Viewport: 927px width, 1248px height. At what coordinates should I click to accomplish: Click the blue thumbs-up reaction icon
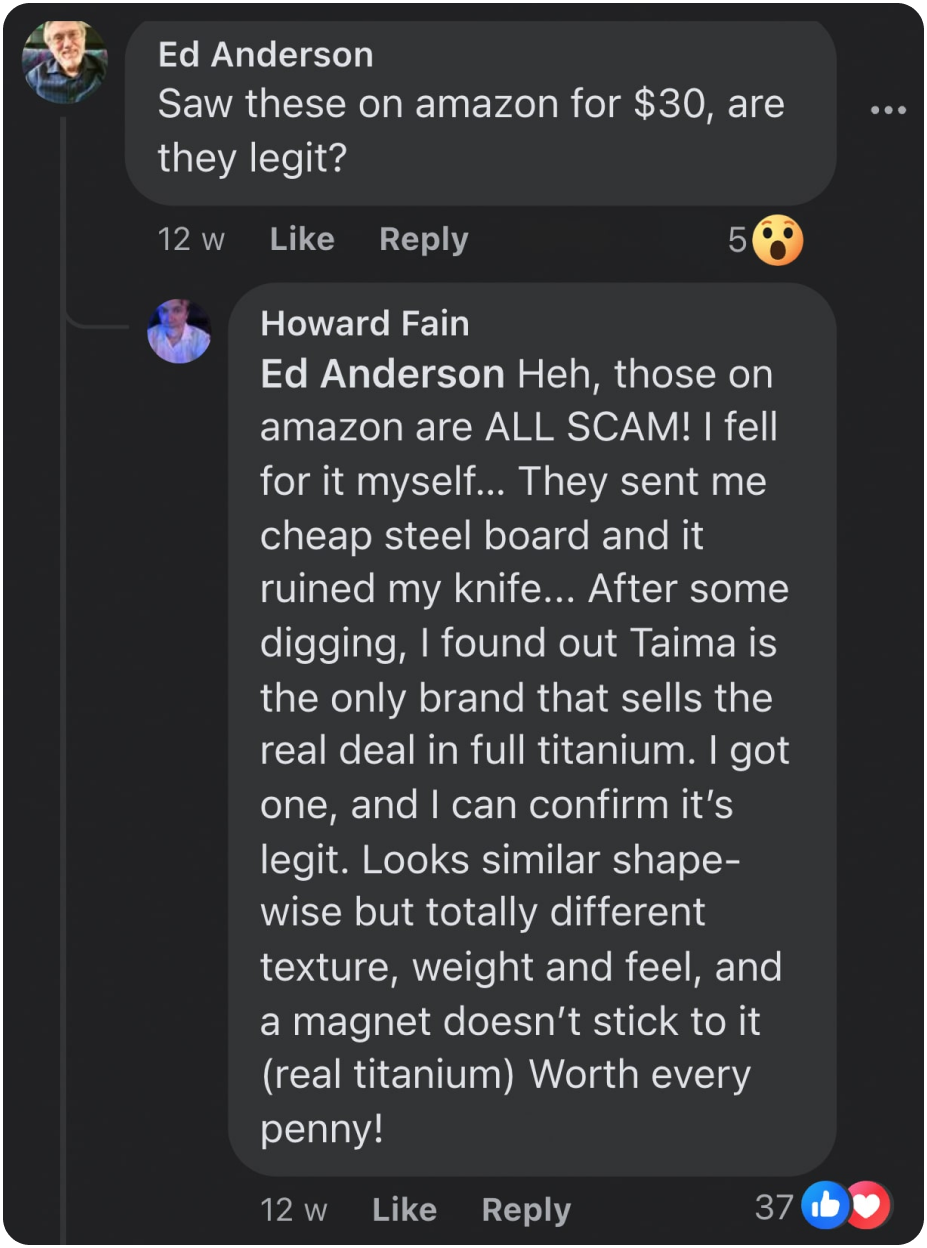point(826,1208)
